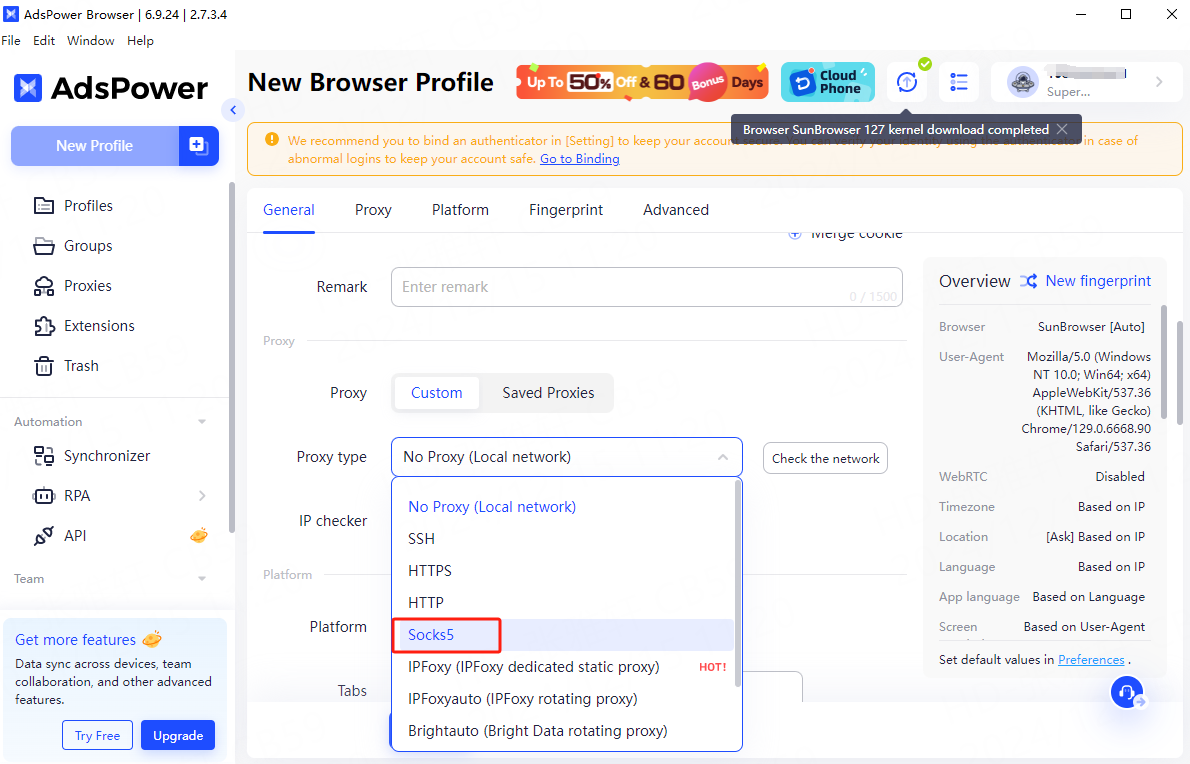This screenshot has height=764, width=1190.
Task: Switch to Saved Proxies option
Action: pos(548,393)
